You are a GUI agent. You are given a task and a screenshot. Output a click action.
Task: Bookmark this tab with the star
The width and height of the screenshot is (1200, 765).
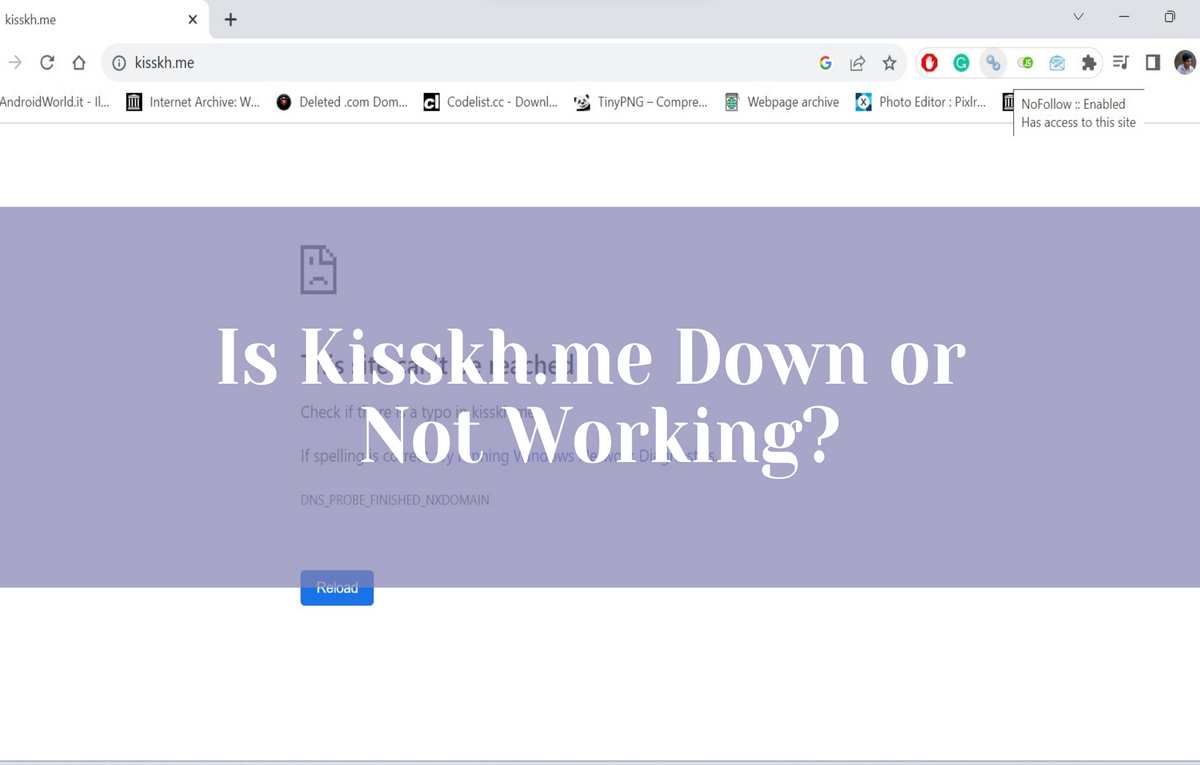click(x=889, y=63)
